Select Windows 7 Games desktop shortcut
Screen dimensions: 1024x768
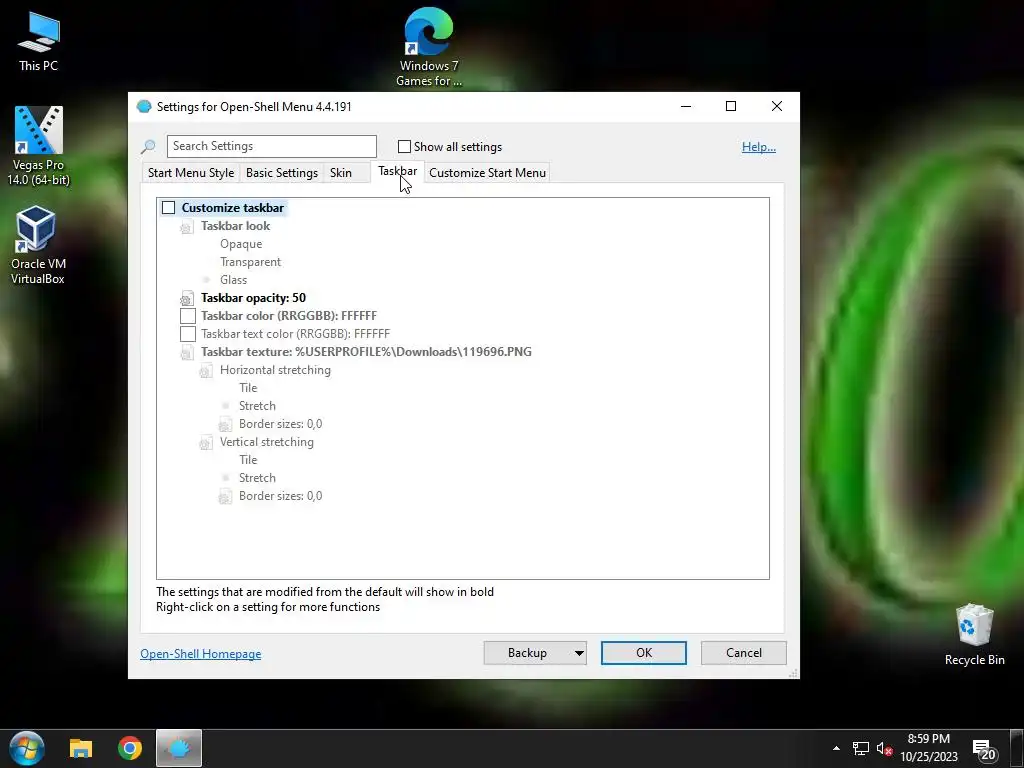click(x=428, y=47)
